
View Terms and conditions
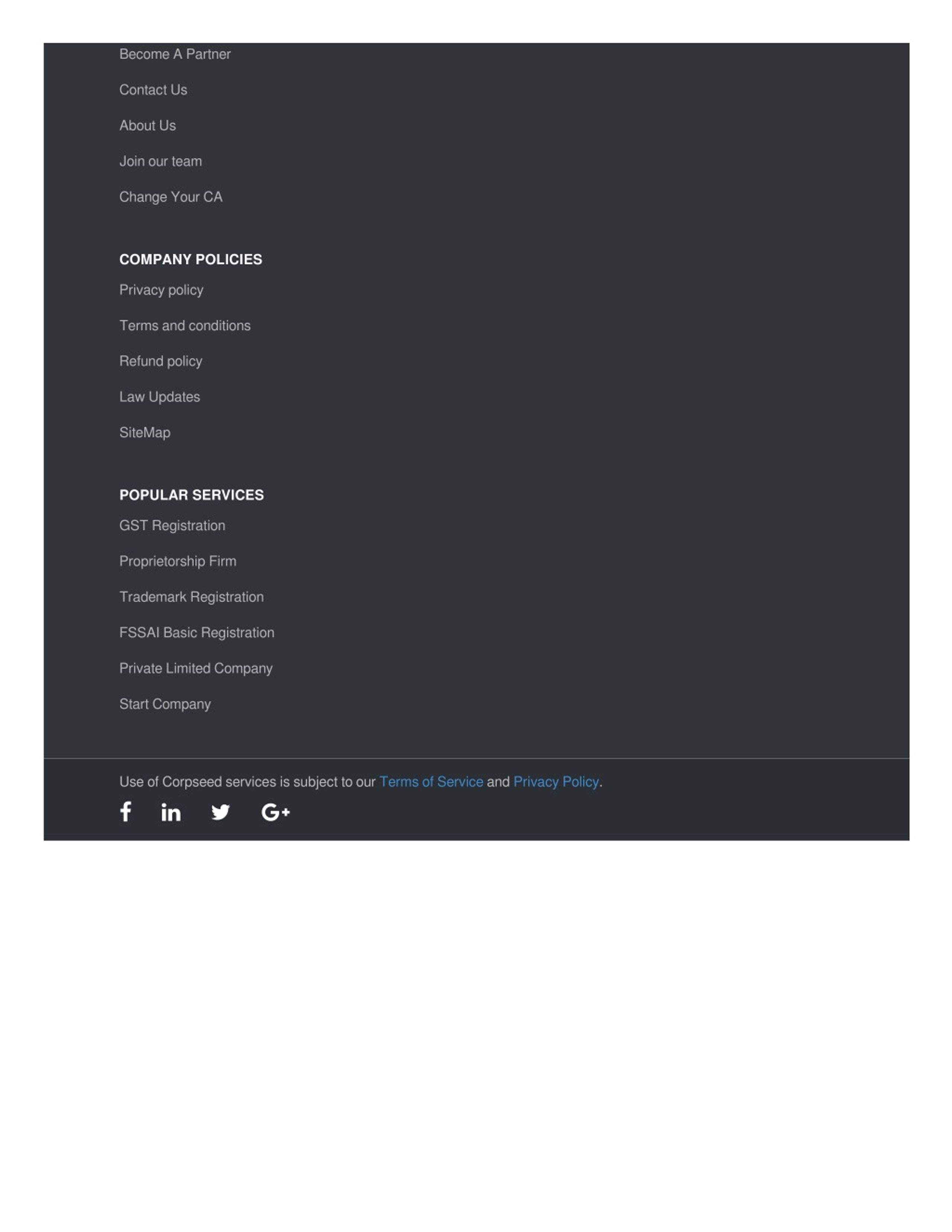coord(185,325)
